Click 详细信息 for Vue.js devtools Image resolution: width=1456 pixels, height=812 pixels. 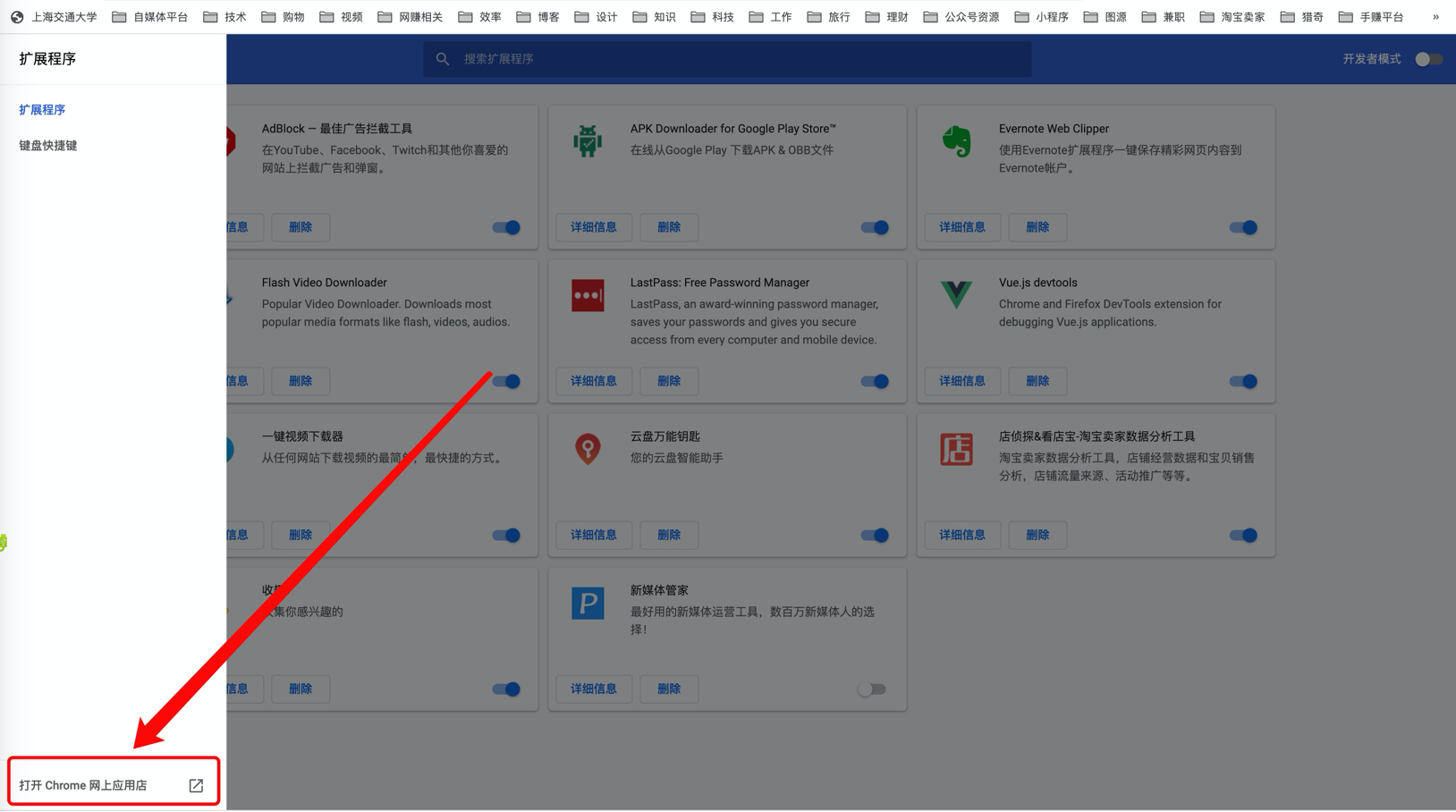(x=962, y=381)
